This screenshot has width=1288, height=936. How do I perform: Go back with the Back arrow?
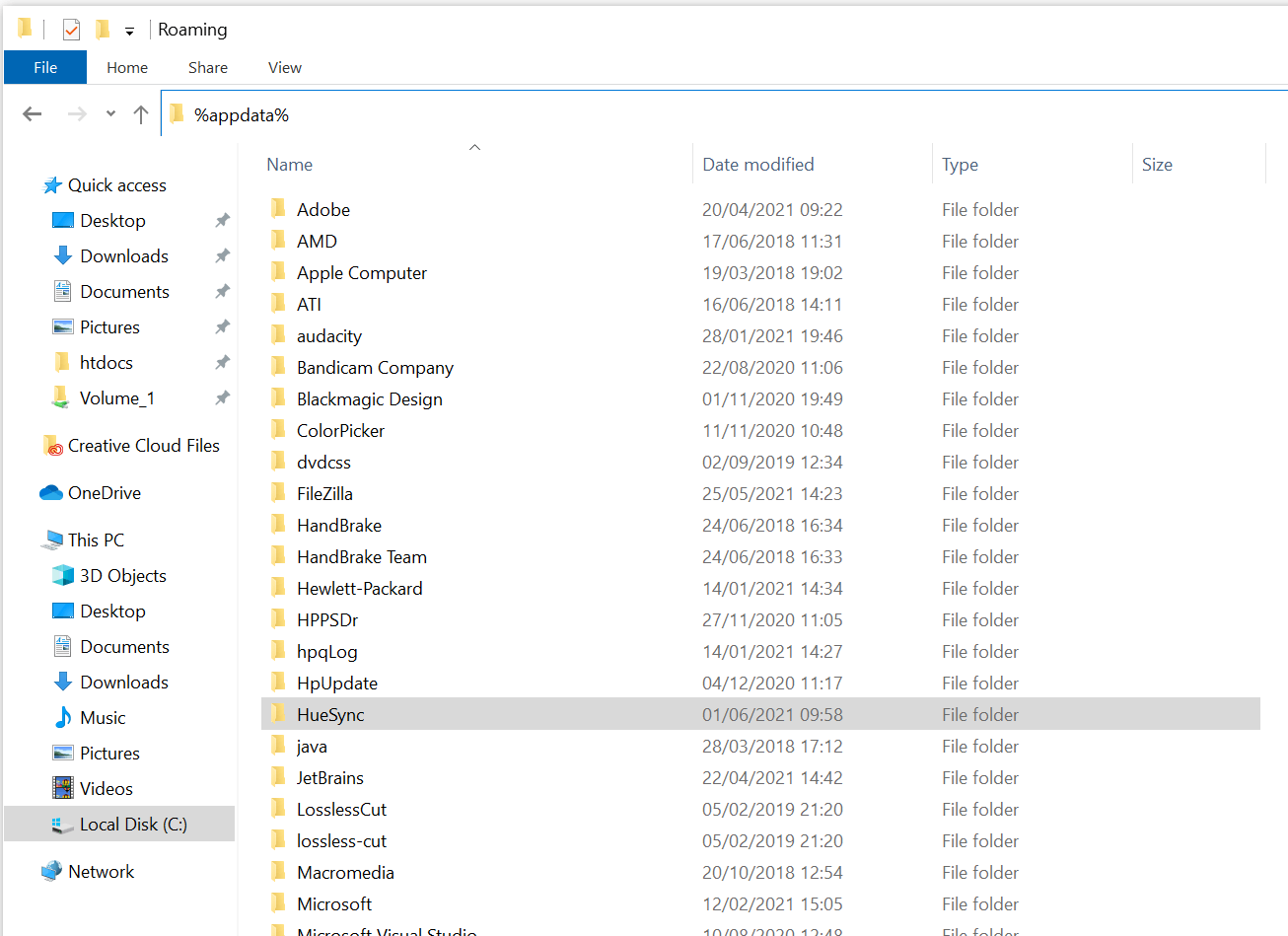(x=33, y=114)
